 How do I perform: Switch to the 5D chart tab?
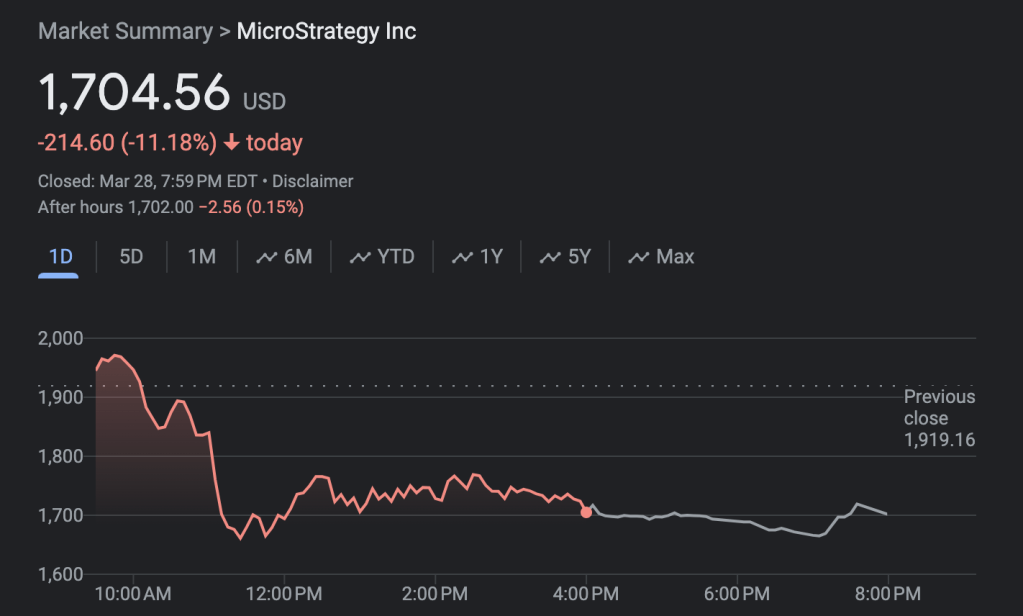tap(131, 257)
